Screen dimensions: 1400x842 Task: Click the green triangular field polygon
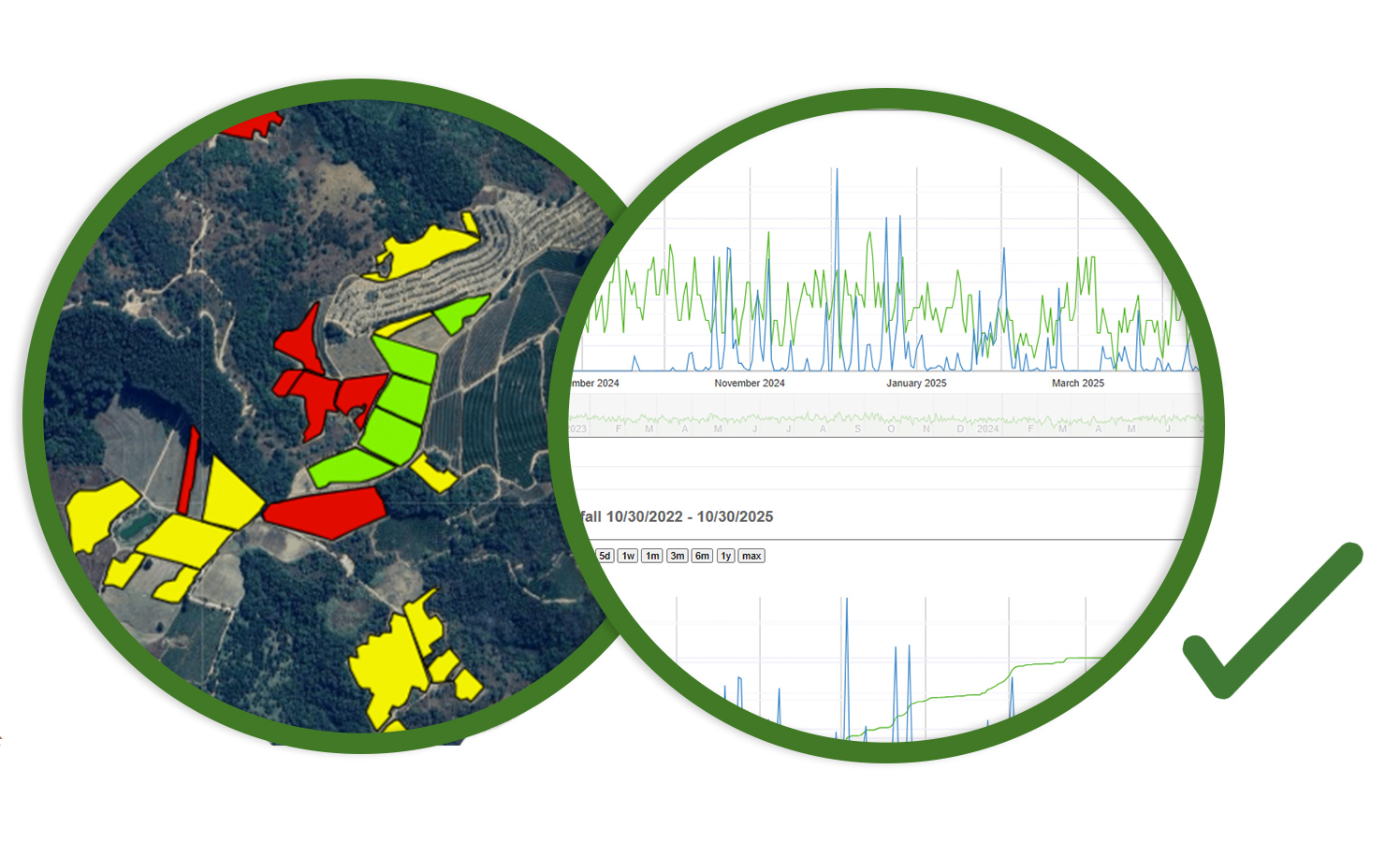(x=459, y=313)
